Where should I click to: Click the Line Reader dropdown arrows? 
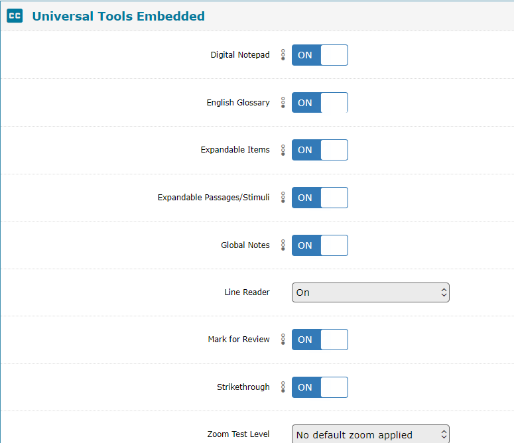coord(444,293)
